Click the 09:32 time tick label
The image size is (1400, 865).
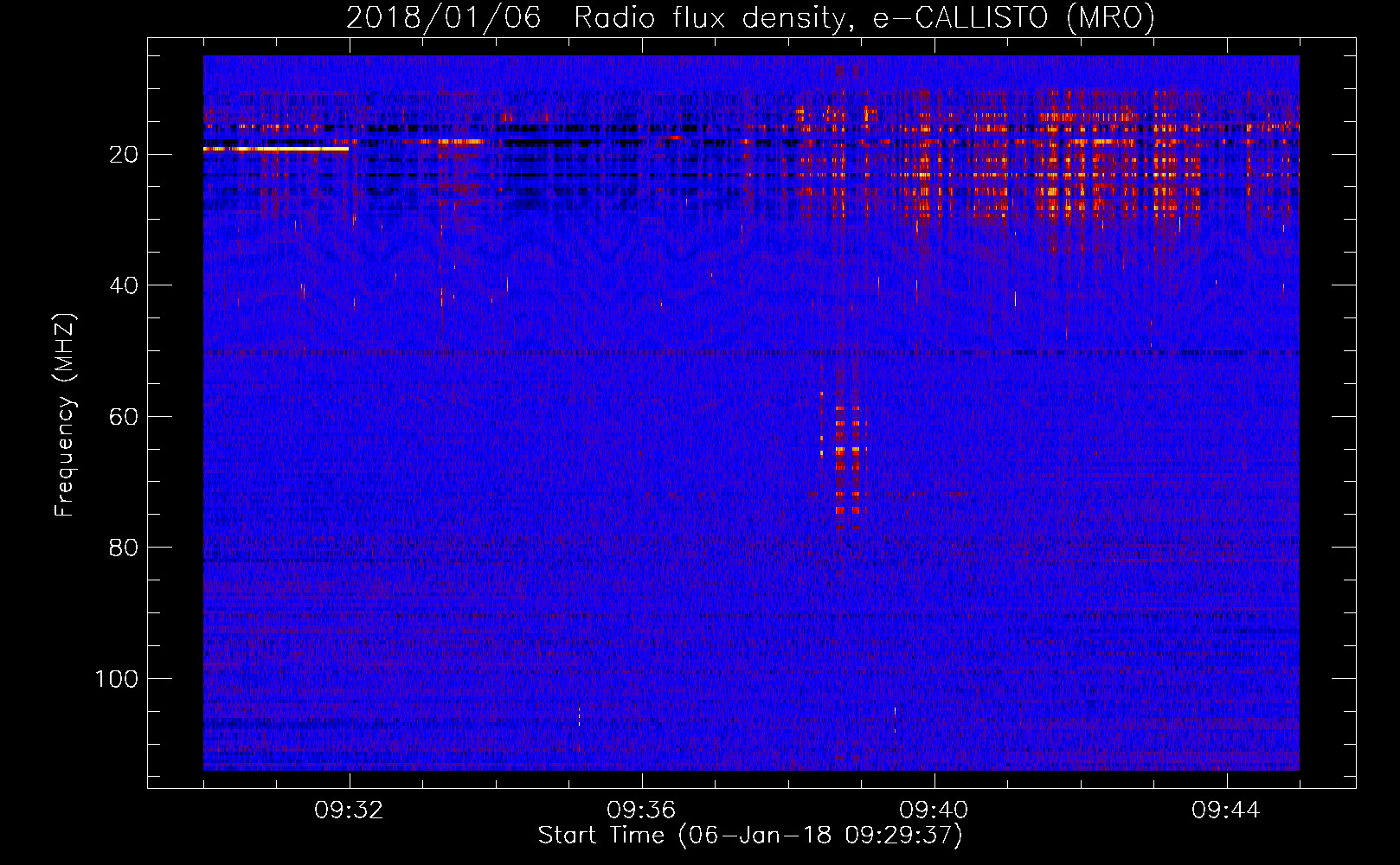tap(350, 811)
